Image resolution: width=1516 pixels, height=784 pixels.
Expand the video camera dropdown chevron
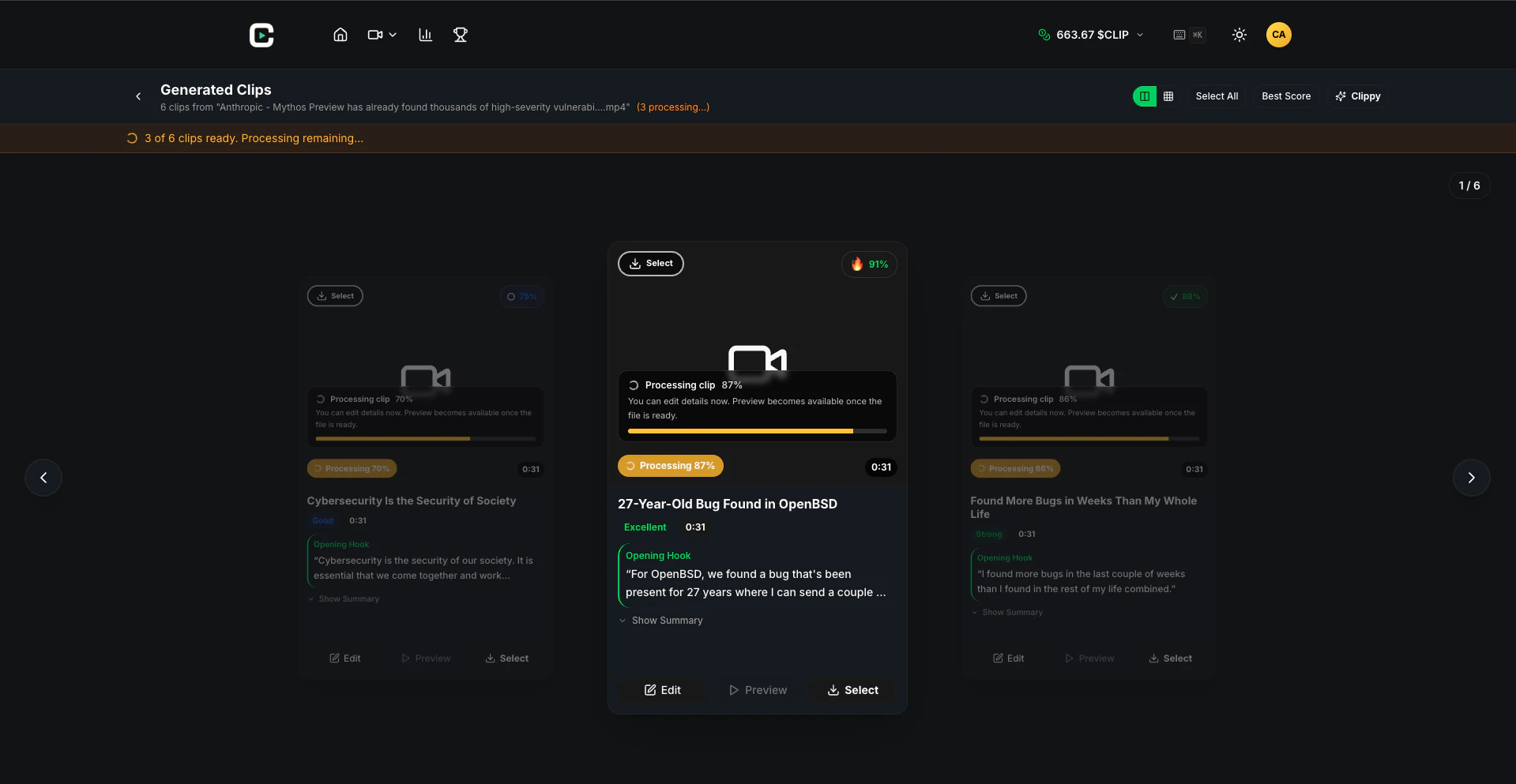tap(393, 35)
